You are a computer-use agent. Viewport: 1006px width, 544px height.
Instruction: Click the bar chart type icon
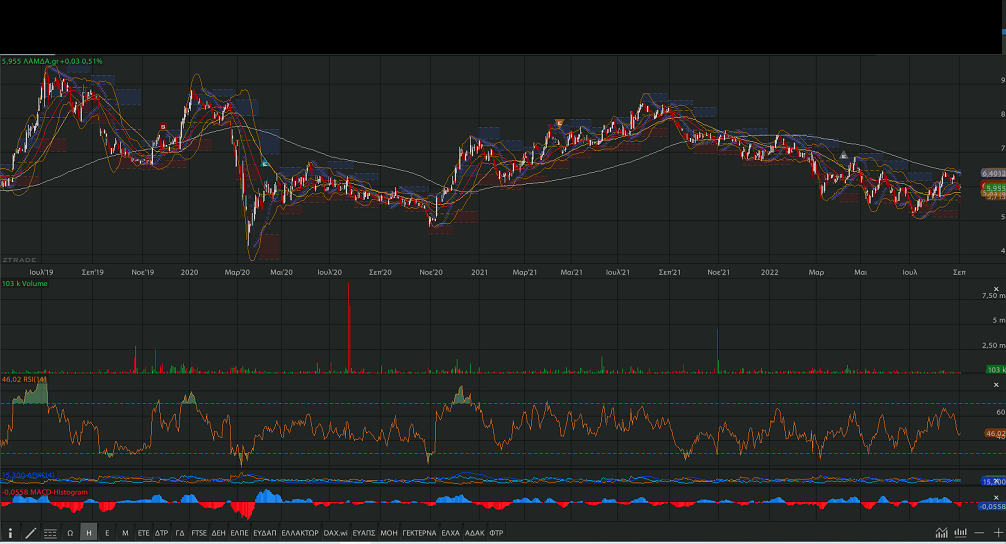(x=960, y=533)
